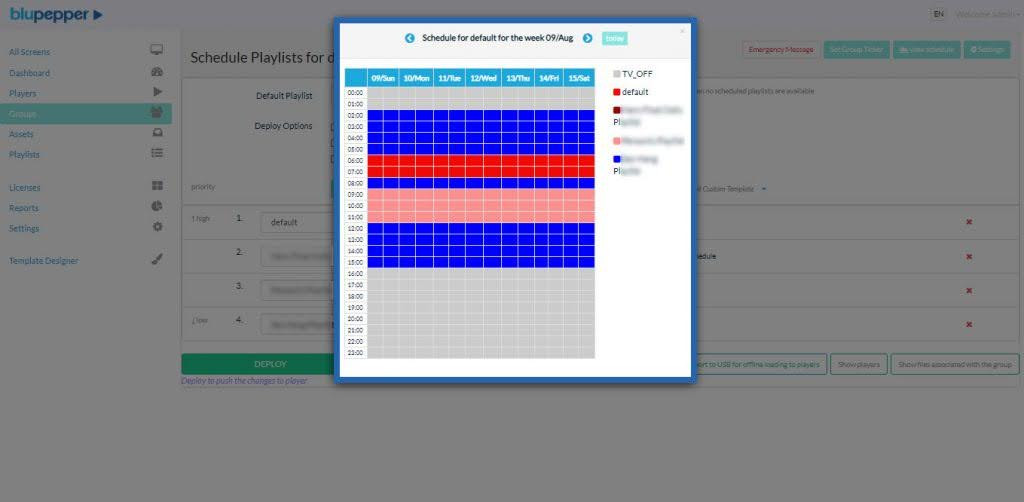This screenshot has height=502, width=1024.
Task: Click the gray TV_OFF legend swatch
Action: [x=617, y=74]
